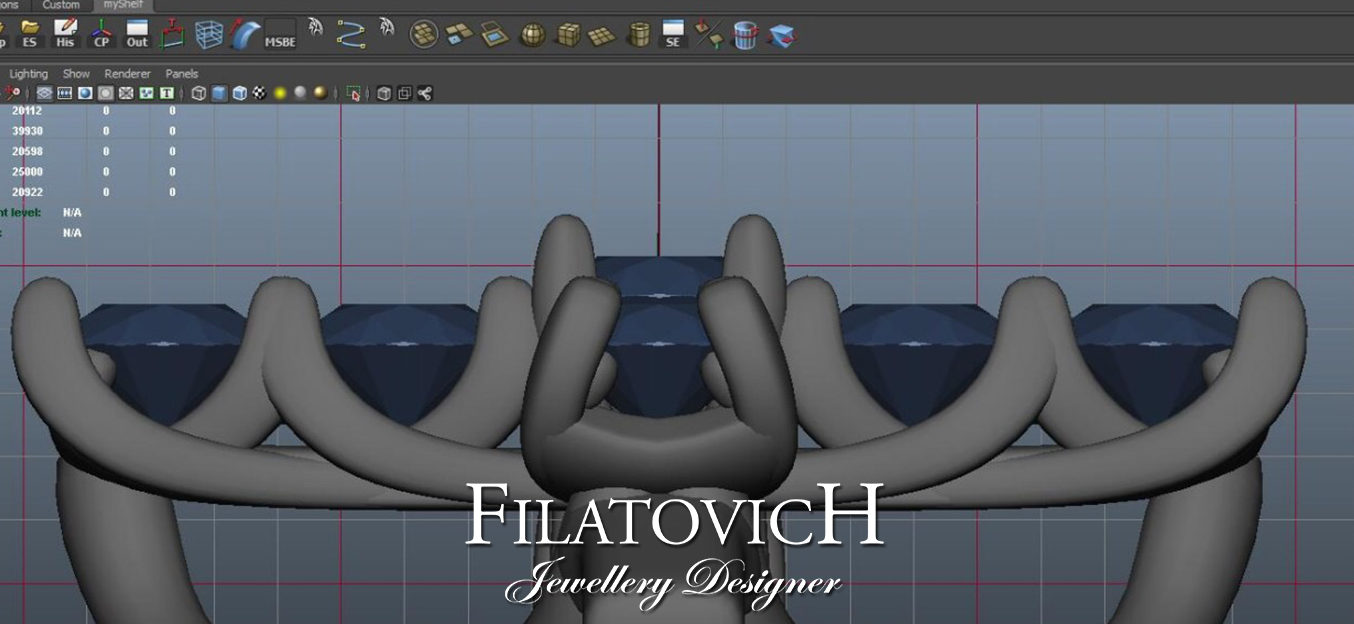Screen dimensions: 1354x624
Task: Toggle isolate select green-box pointer icon
Action: [353, 93]
